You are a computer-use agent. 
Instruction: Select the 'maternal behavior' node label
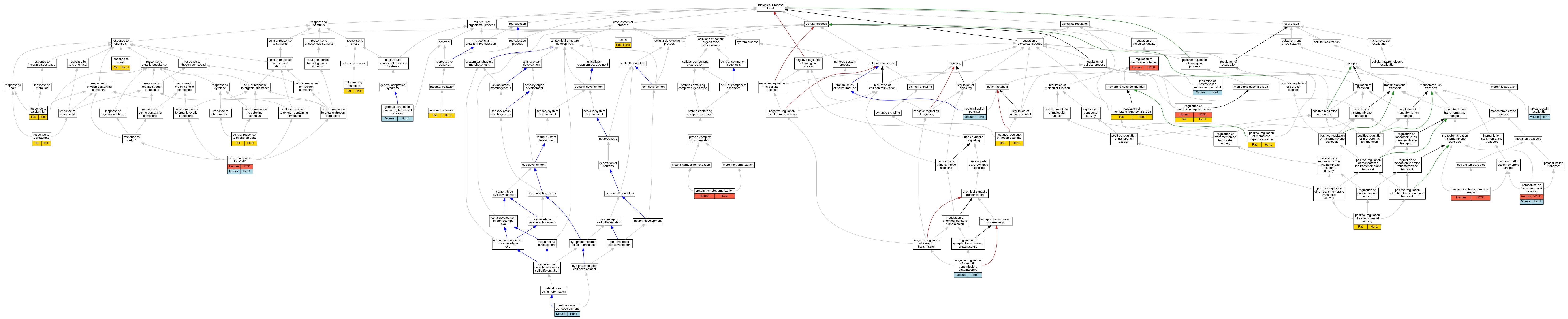441,110
